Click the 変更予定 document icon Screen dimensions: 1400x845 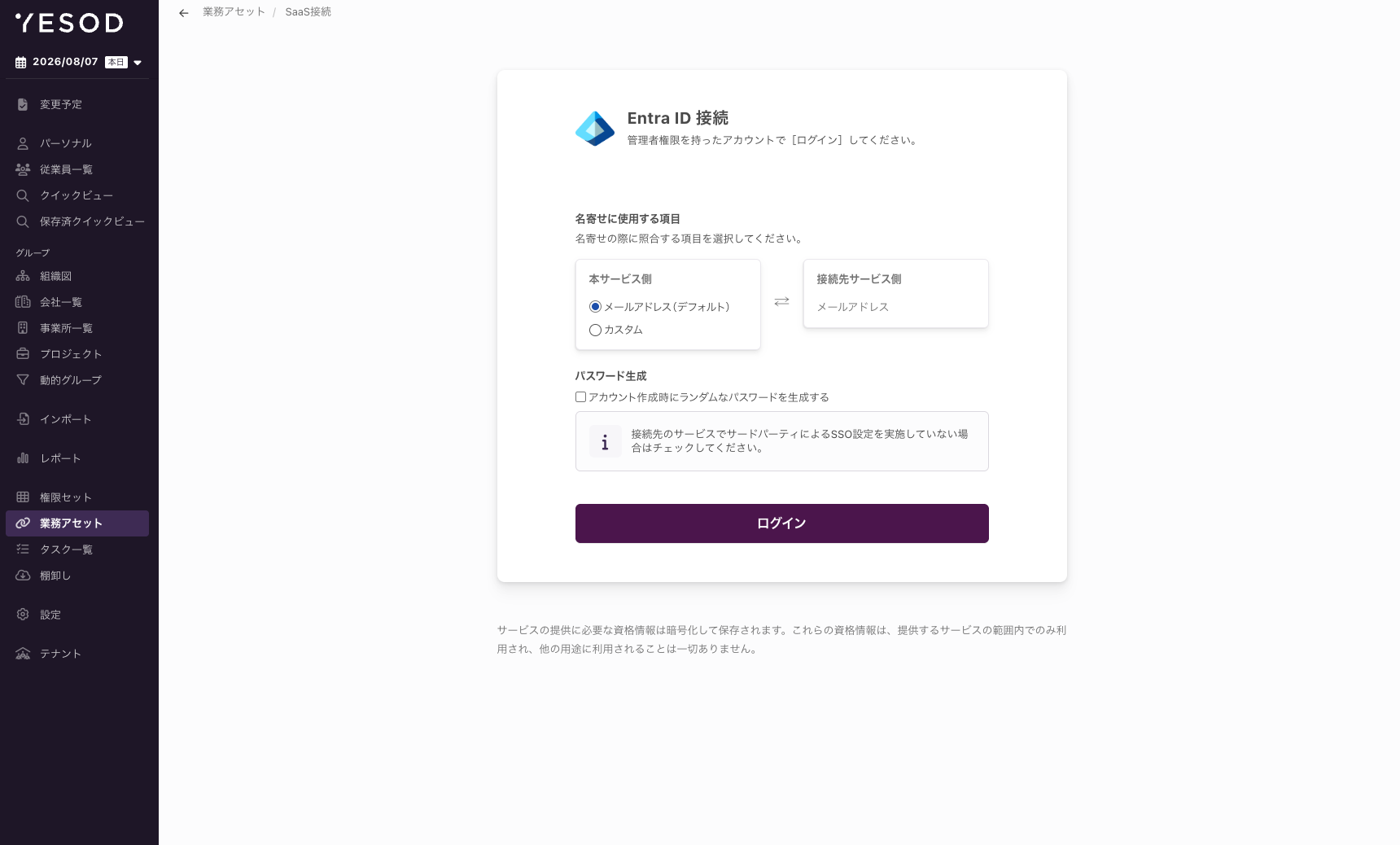[23, 104]
